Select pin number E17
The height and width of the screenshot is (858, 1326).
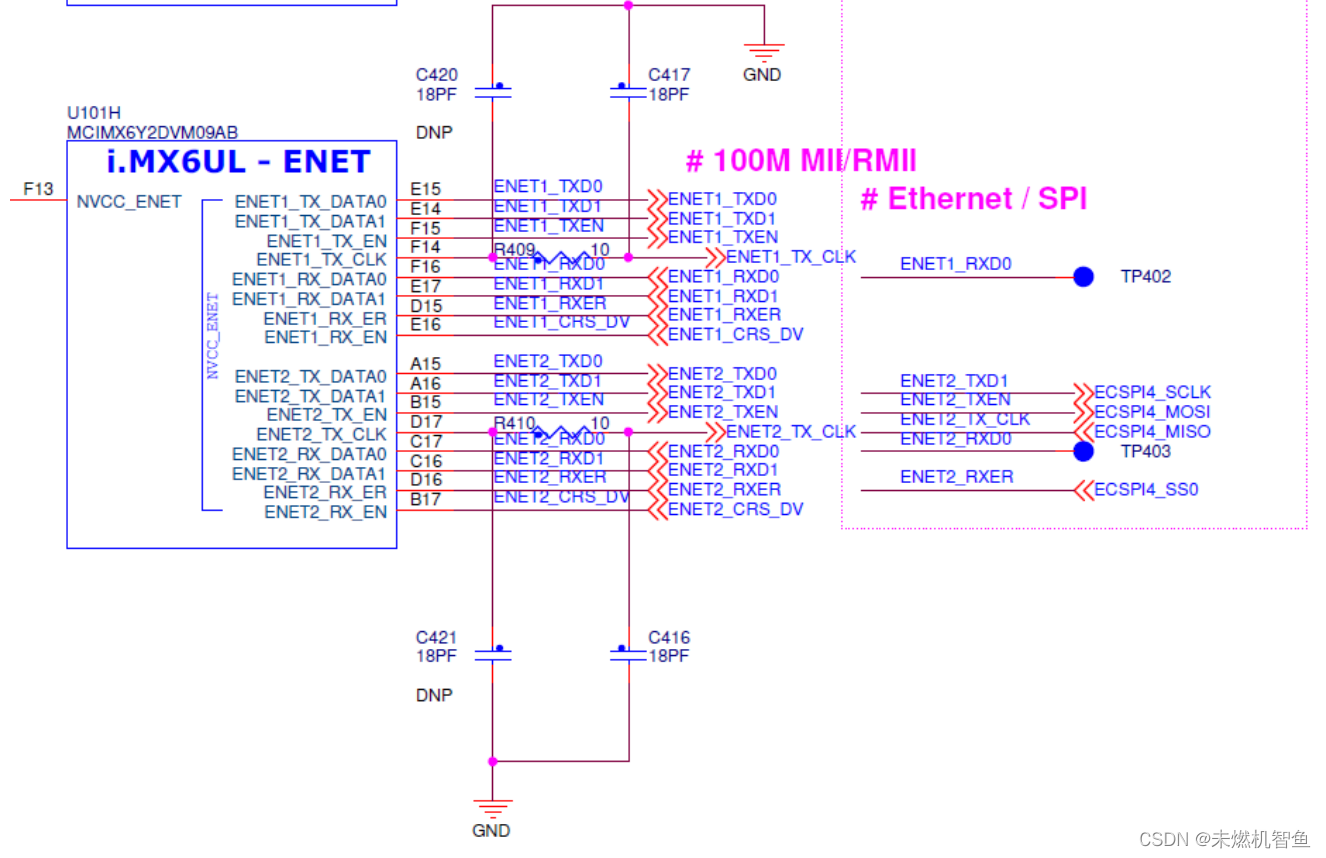click(426, 287)
